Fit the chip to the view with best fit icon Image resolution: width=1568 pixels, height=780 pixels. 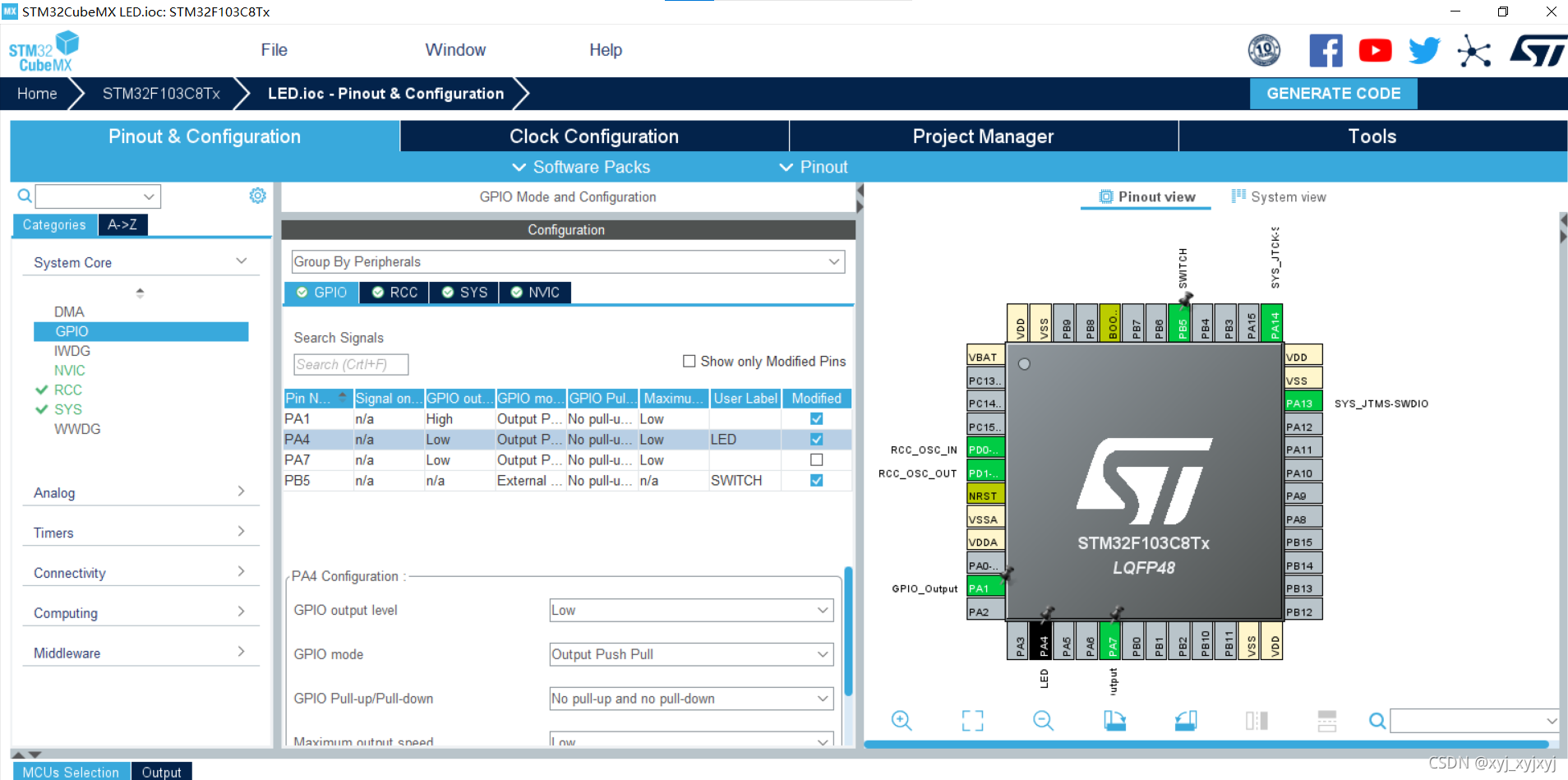[972, 721]
